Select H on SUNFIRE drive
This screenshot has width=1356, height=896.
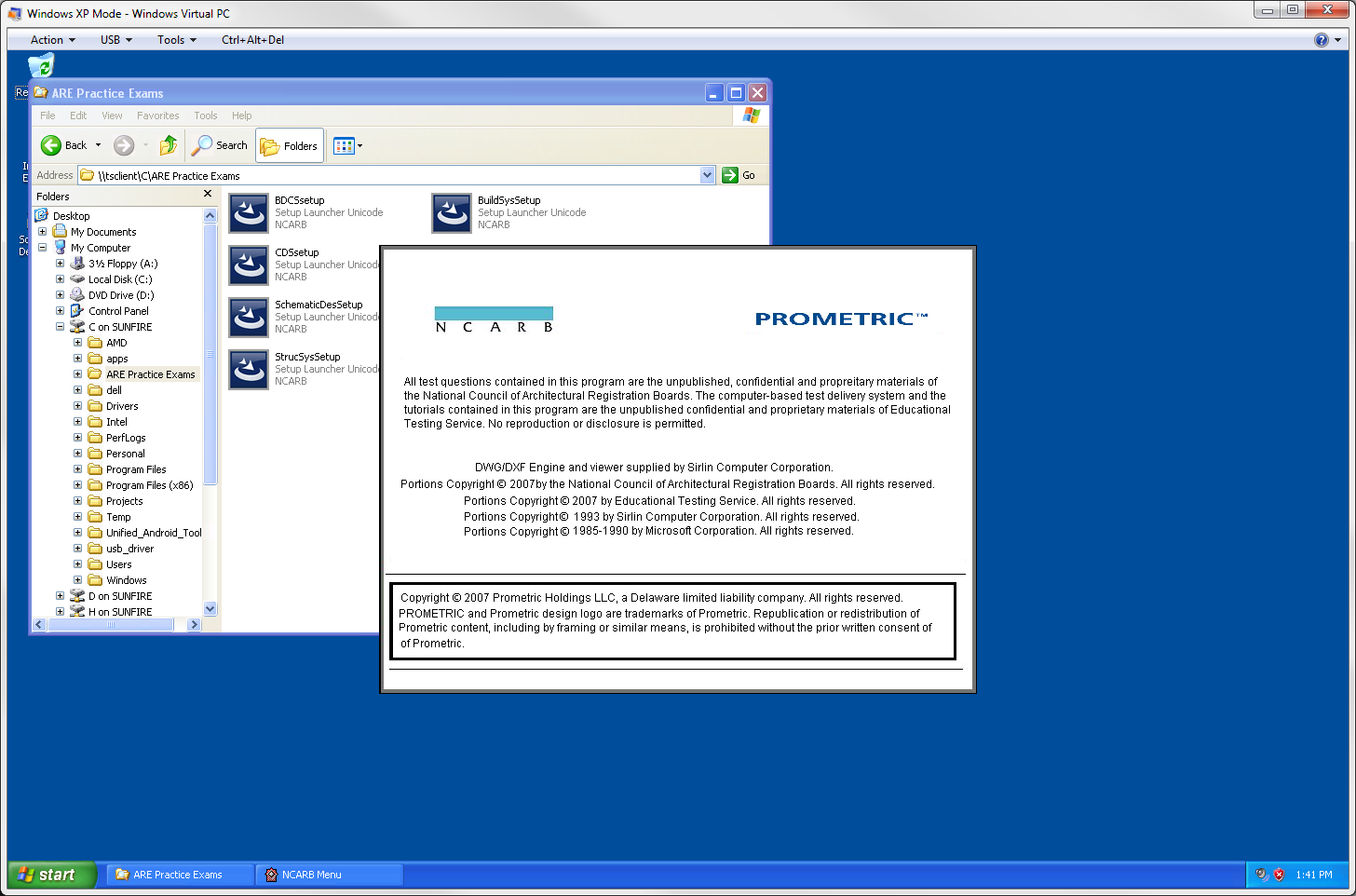point(120,612)
